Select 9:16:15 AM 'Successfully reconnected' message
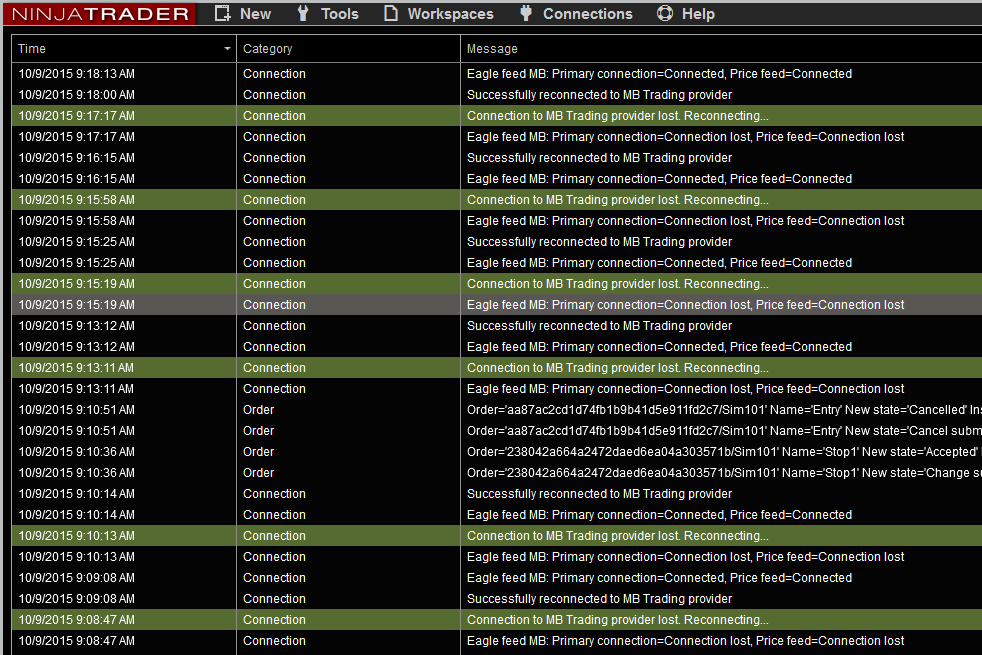The height and width of the screenshot is (655, 982). click(x=599, y=158)
